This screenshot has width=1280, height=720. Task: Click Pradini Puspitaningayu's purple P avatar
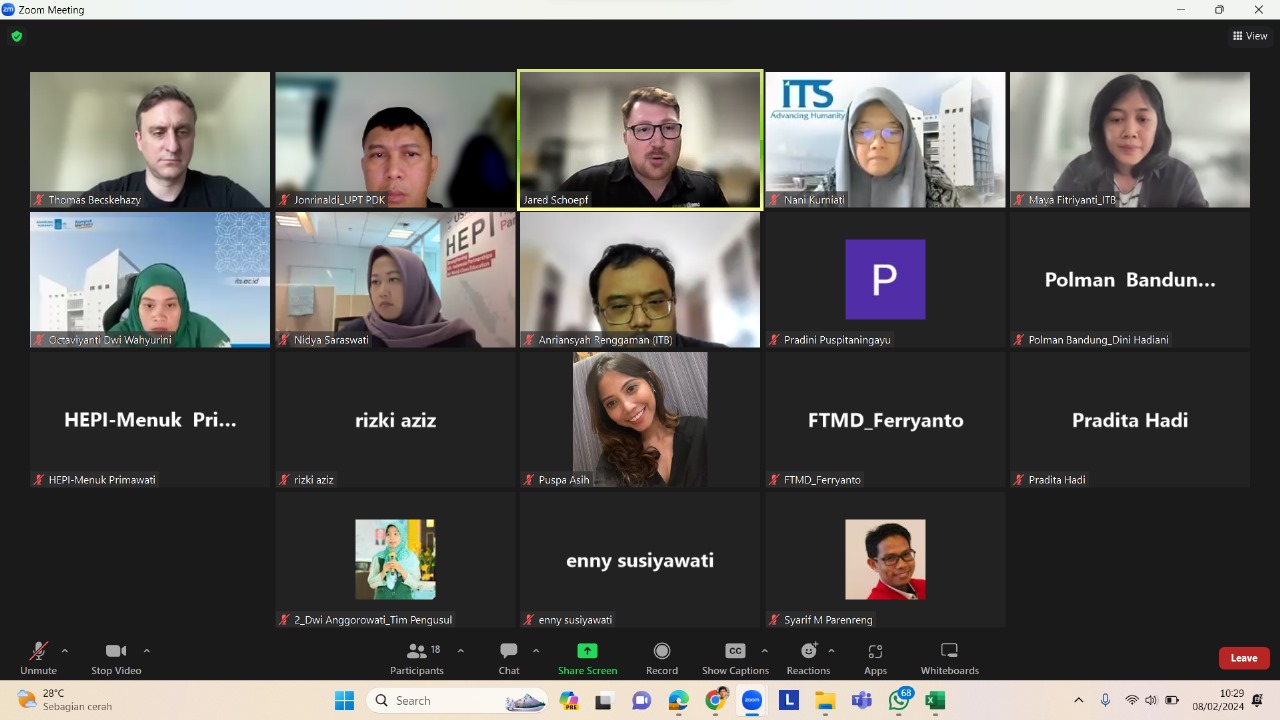pos(885,279)
